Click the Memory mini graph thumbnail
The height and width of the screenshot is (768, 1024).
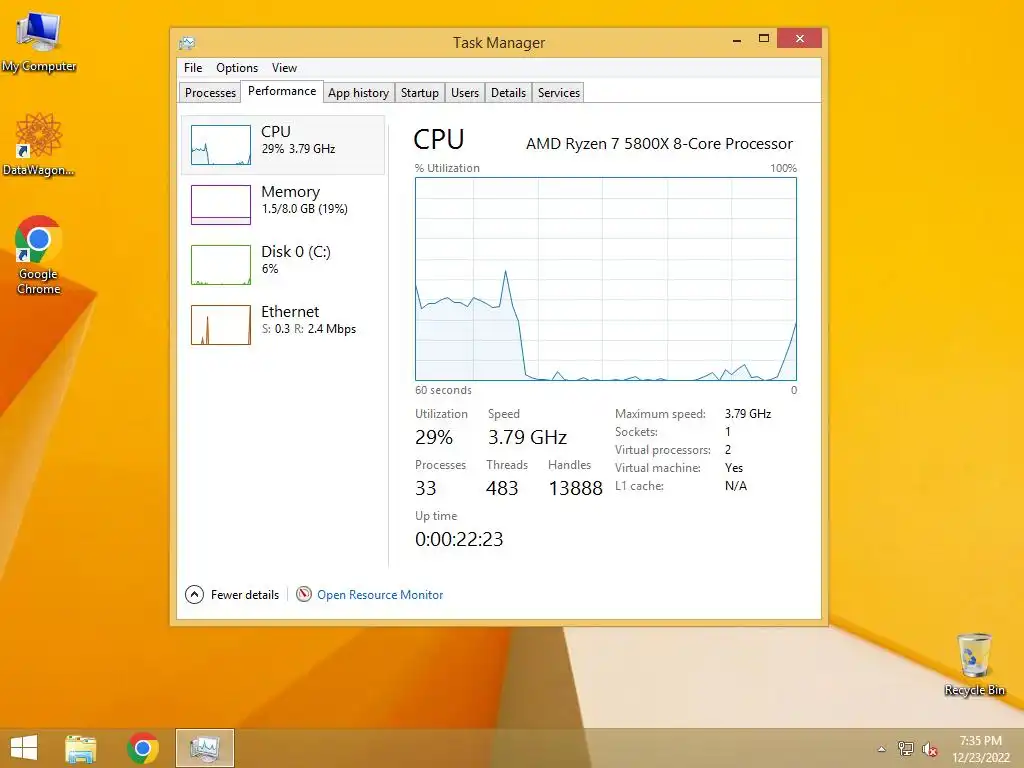coord(221,205)
